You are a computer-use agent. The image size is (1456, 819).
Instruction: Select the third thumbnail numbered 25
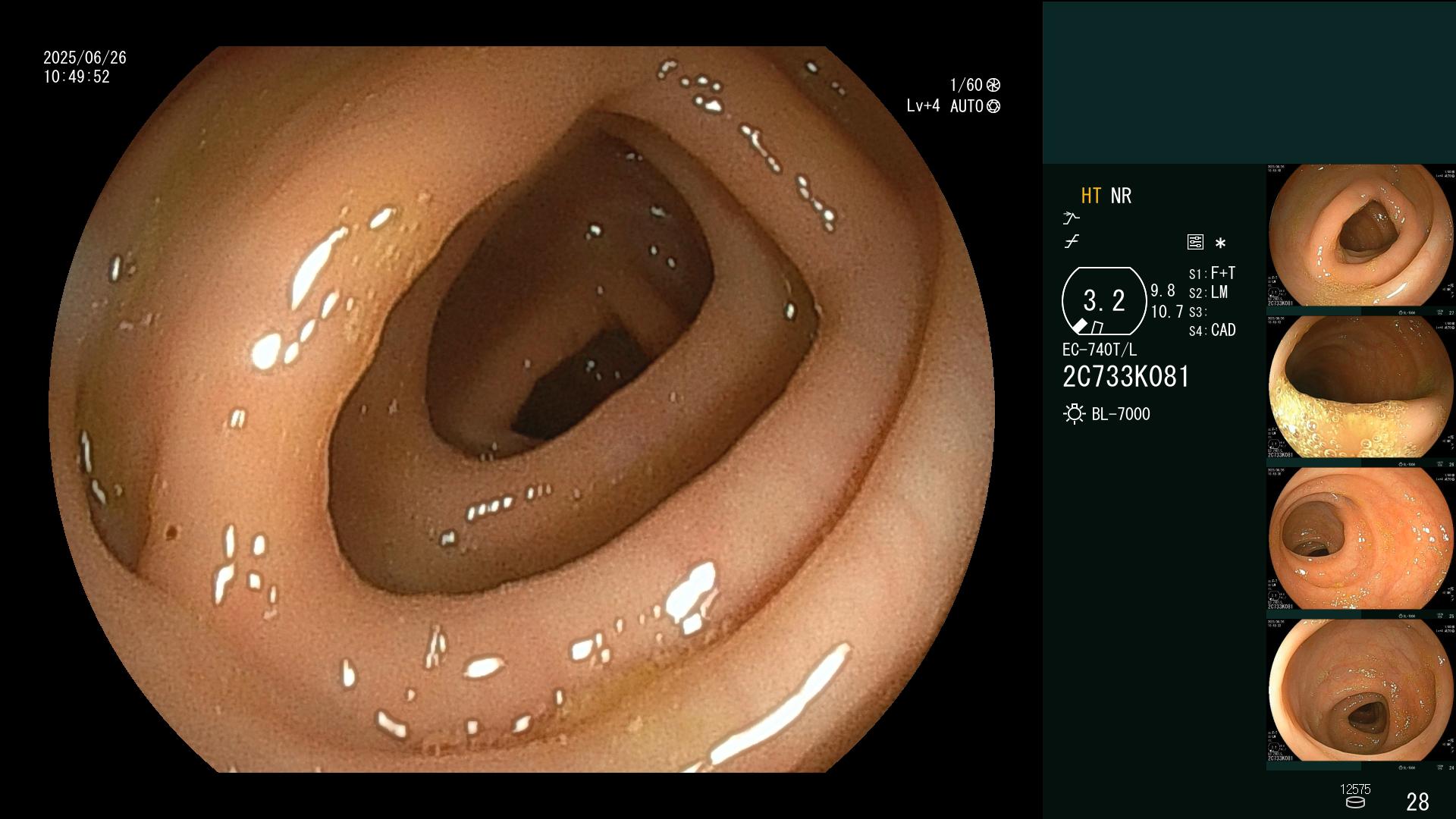pyautogui.click(x=1361, y=543)
